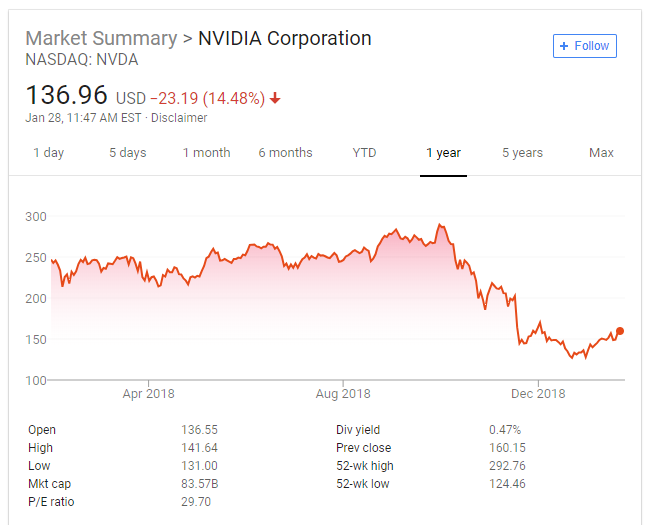The width and height of the screenshot is (649, 525).
Task: Switch to the 5 days range
Action: pos(127,153)
